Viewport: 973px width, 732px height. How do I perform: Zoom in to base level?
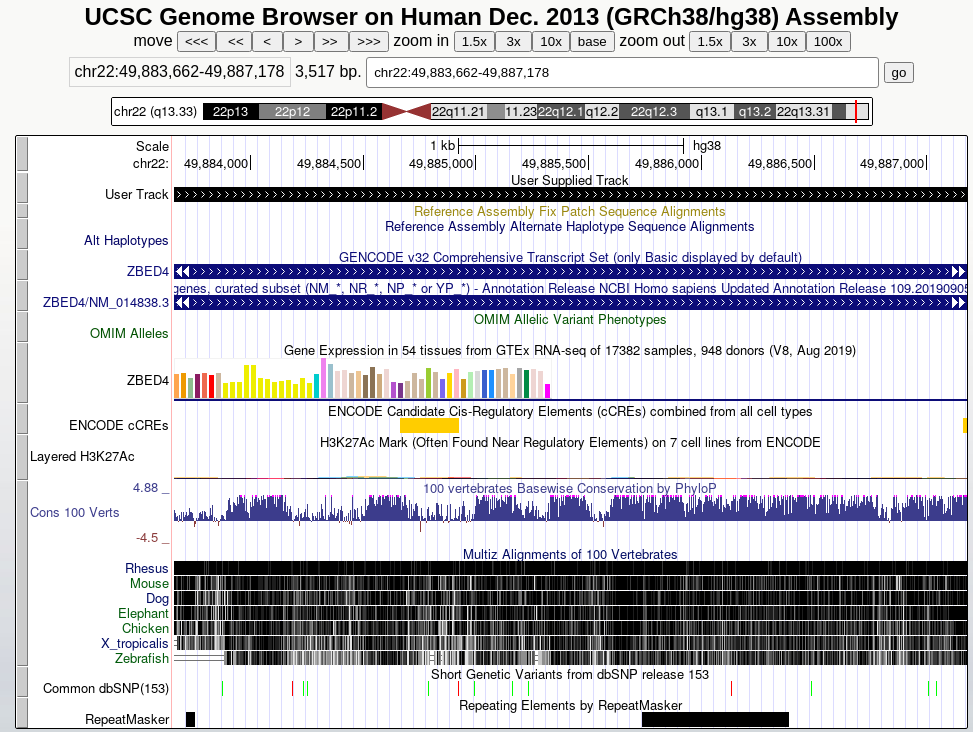(592, 42)
